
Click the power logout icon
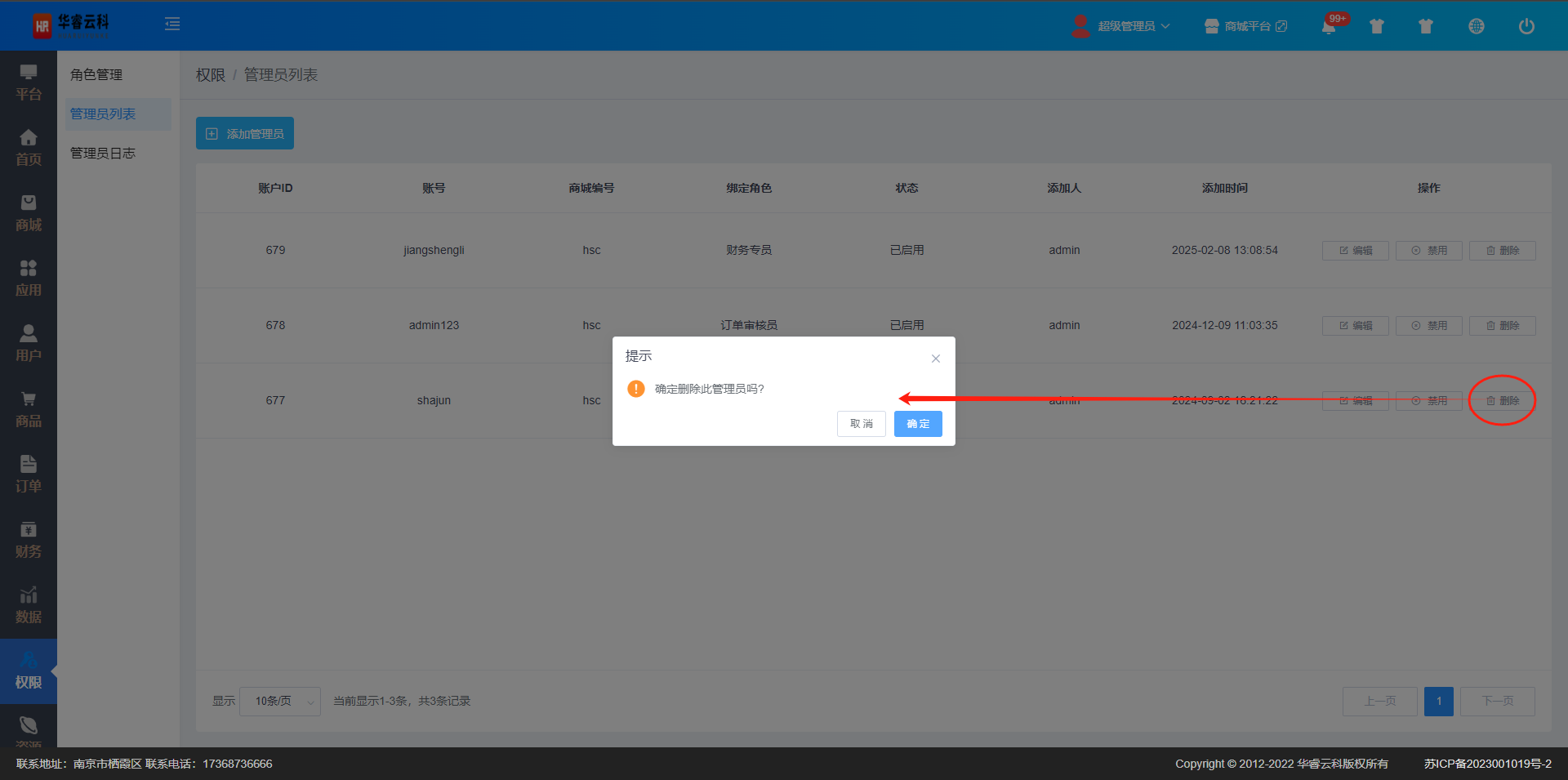(x=1526, y=26)
